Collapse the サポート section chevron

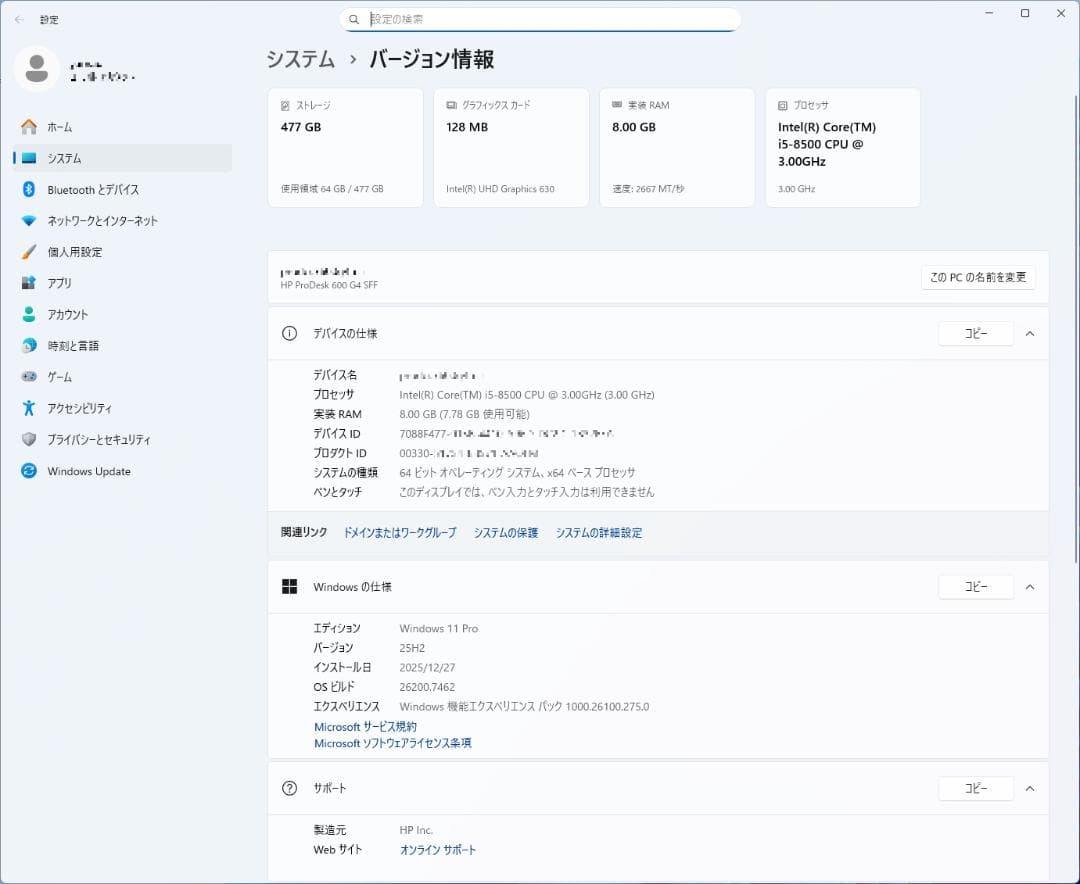pyautogui.click(x=1030, y=788)
